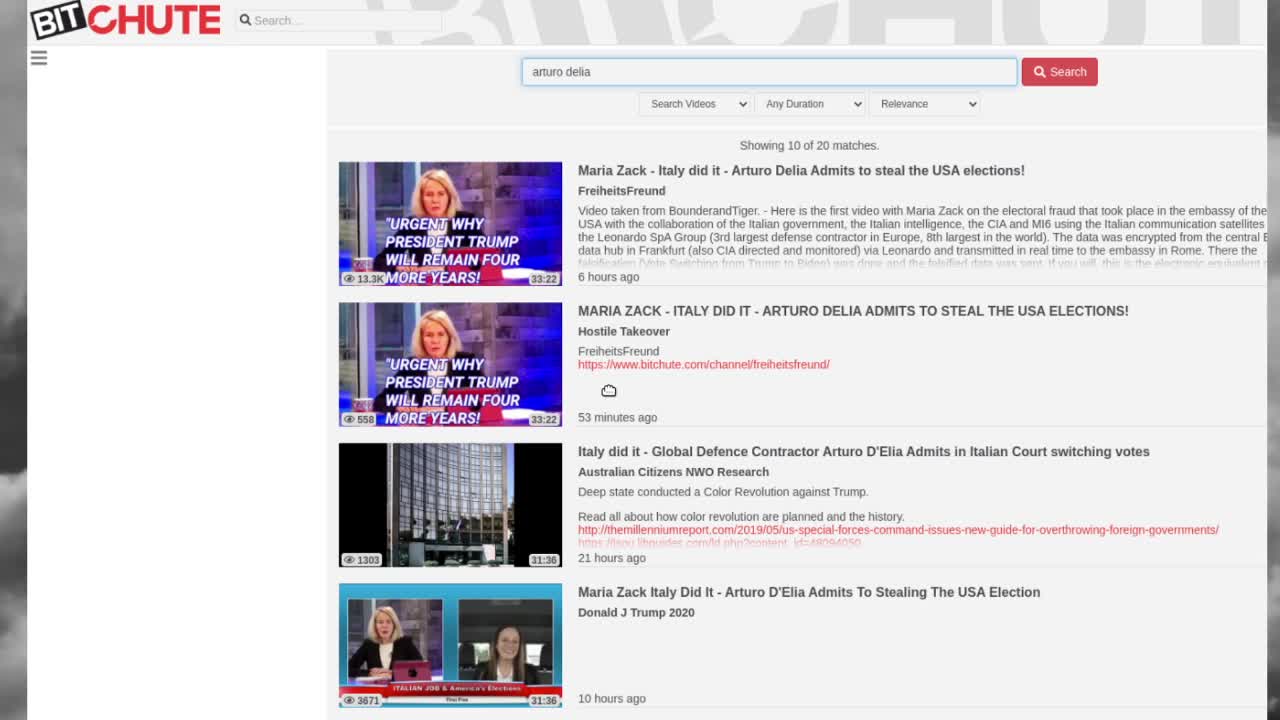Visit Australian Citizens NWO Research channel
The width and height of the screenshot is (1280, 720).
[673, 472]
